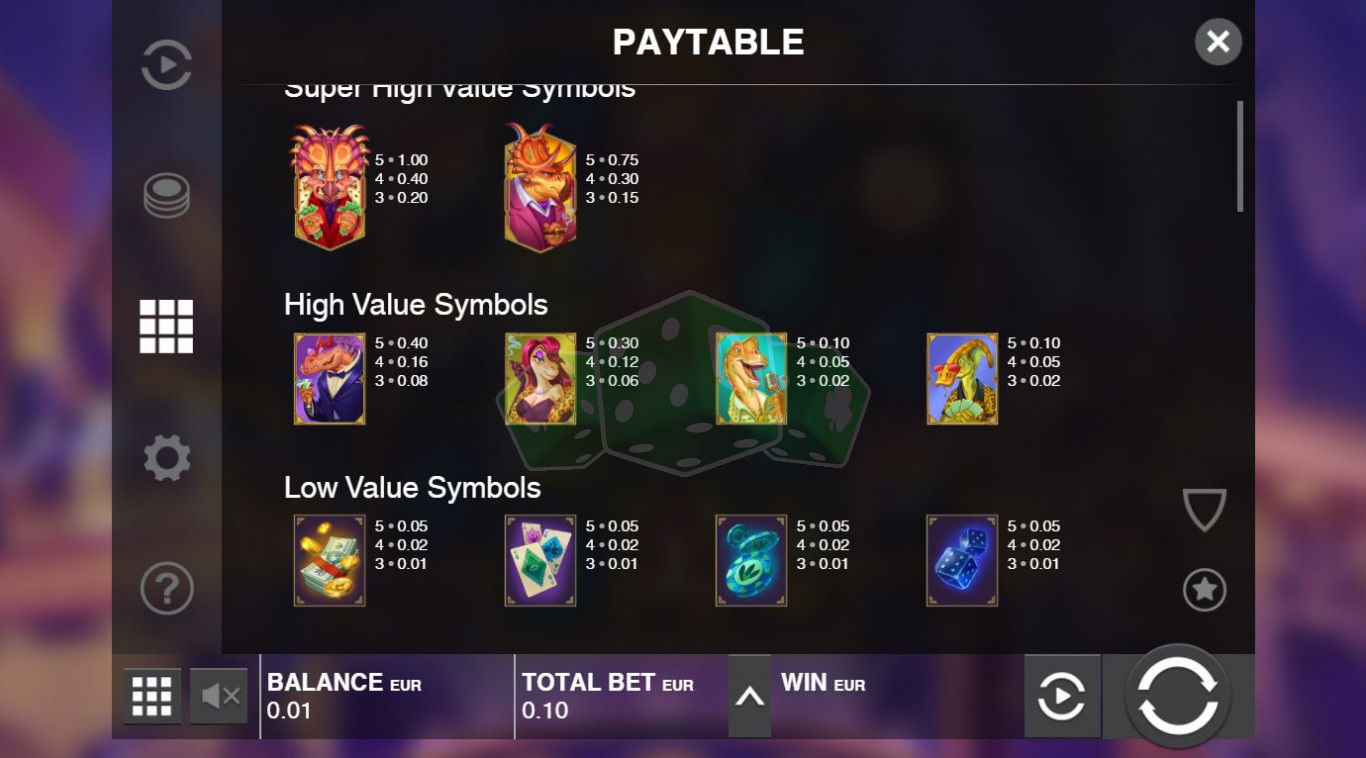Start autoplay from bottom bar button

pyautogui.click(x=1062, y=696)
